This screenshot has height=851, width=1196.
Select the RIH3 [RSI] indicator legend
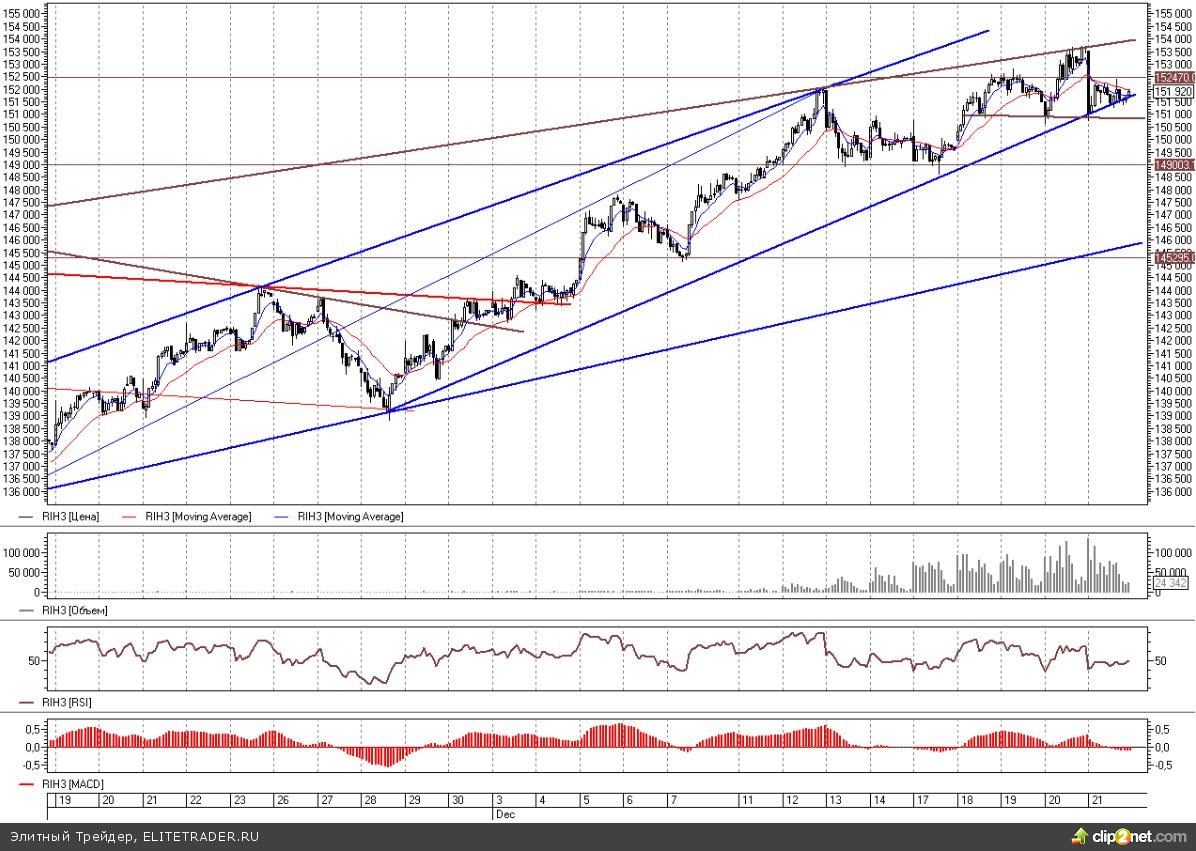coord(68,704)
